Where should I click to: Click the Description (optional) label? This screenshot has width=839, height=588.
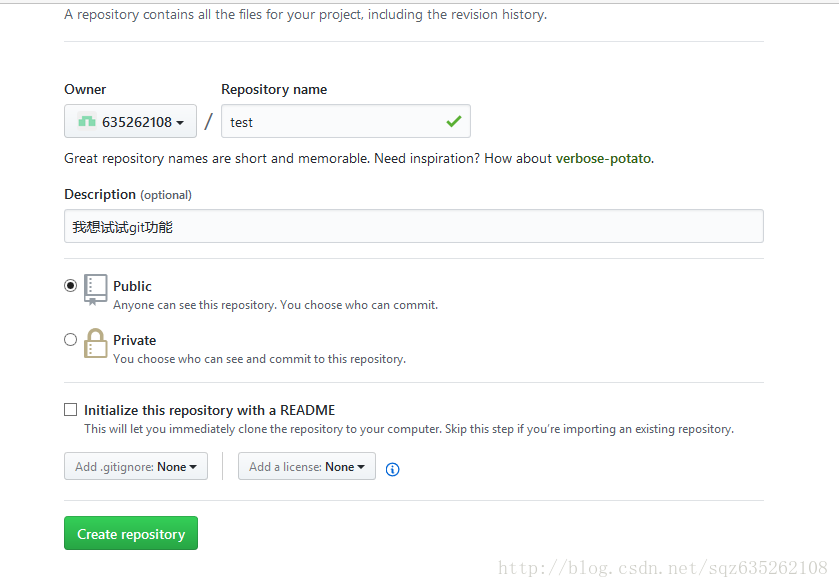[x=128, y=194]
